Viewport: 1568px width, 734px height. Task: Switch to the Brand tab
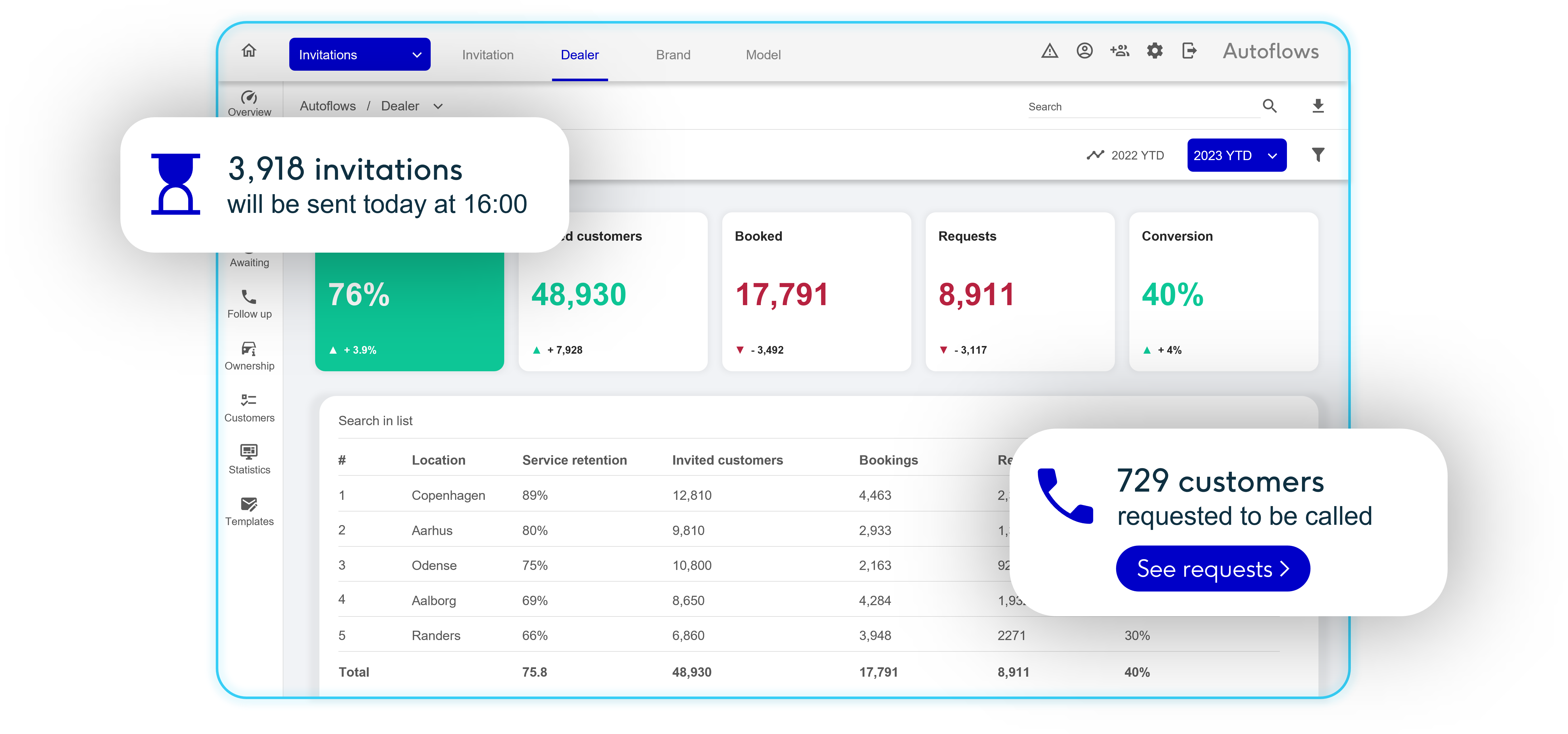click(x=673, y=55)
